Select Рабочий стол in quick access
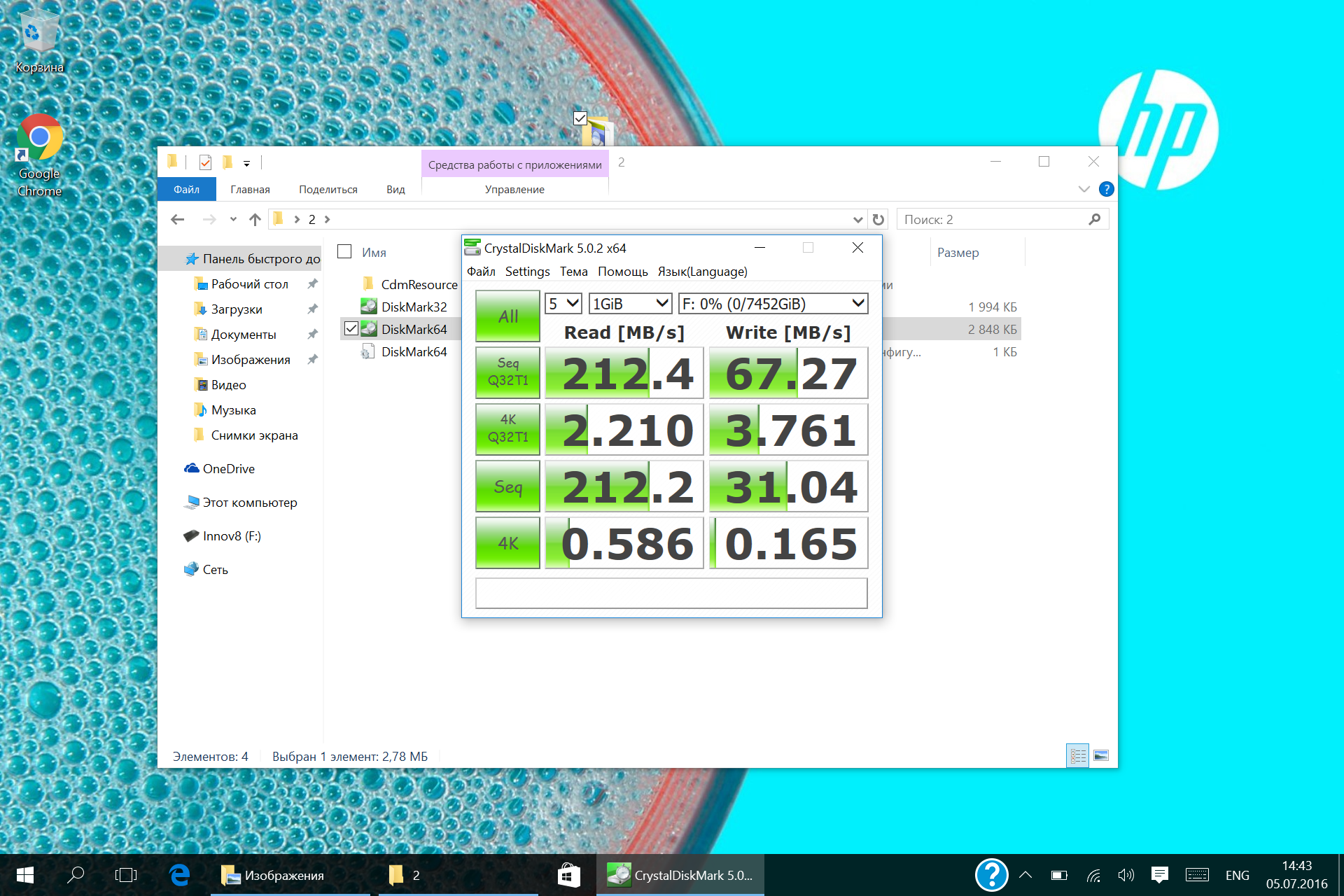This screenshot has width=1344, height=896. pyautogui.click(x=249, y=284)
